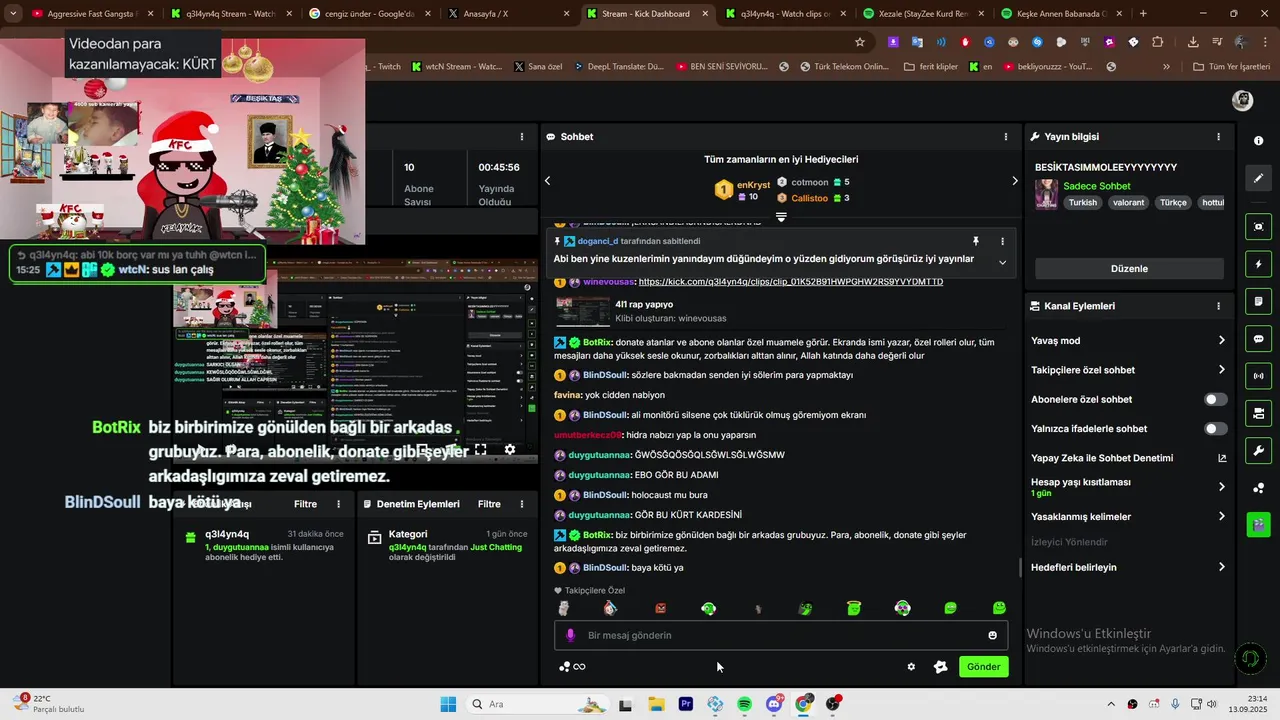Click the chat panel scrollbar
This screenshot has height=720, width=1280.
(1020, 568)
